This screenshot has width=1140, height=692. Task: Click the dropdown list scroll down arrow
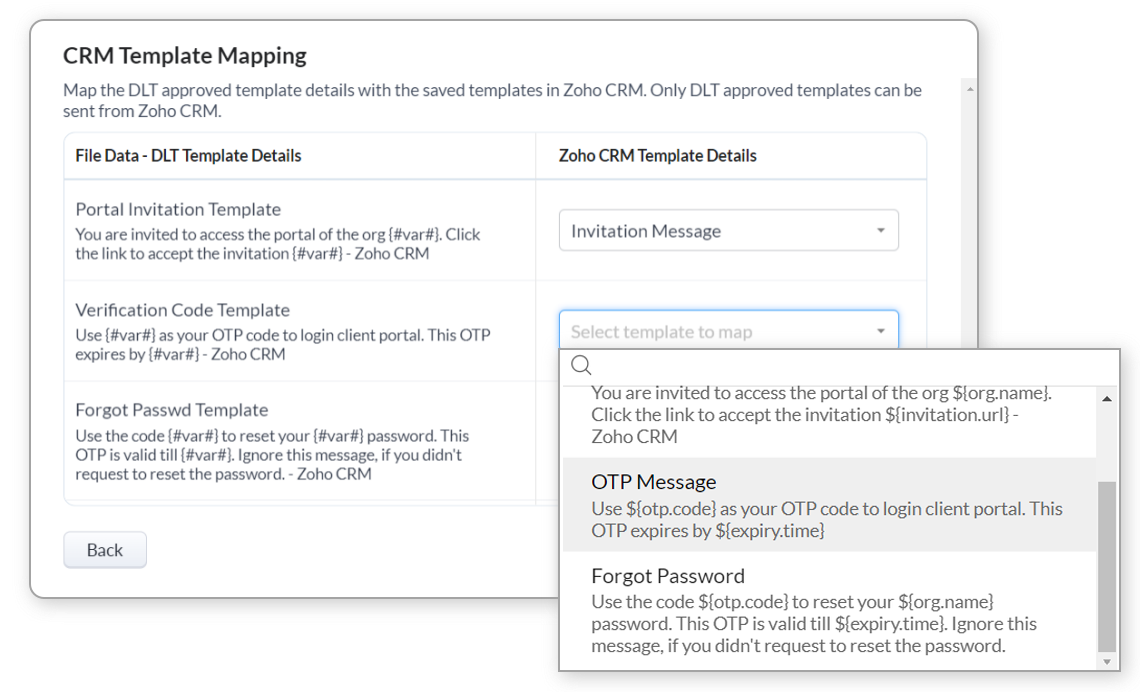click(1107, 661)
